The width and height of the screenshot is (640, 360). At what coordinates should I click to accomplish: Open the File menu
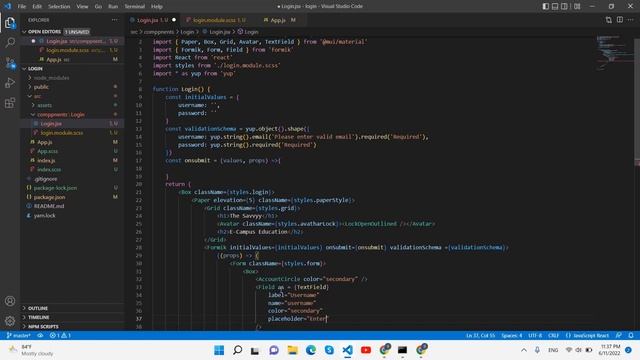click(22, 7)
